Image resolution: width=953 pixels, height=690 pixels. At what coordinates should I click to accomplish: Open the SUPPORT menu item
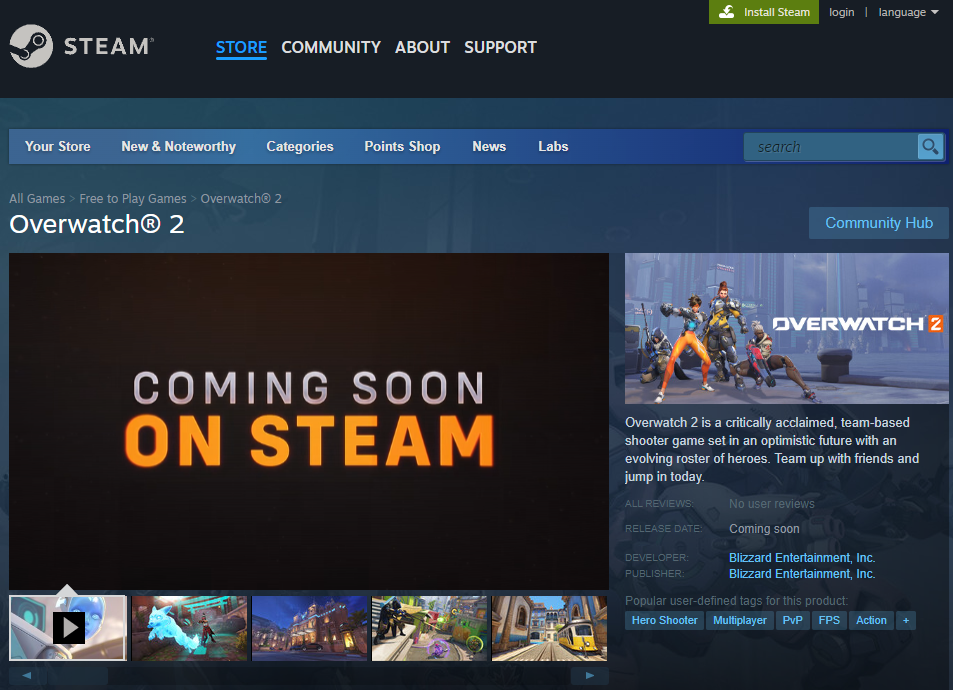pos(500,47)
